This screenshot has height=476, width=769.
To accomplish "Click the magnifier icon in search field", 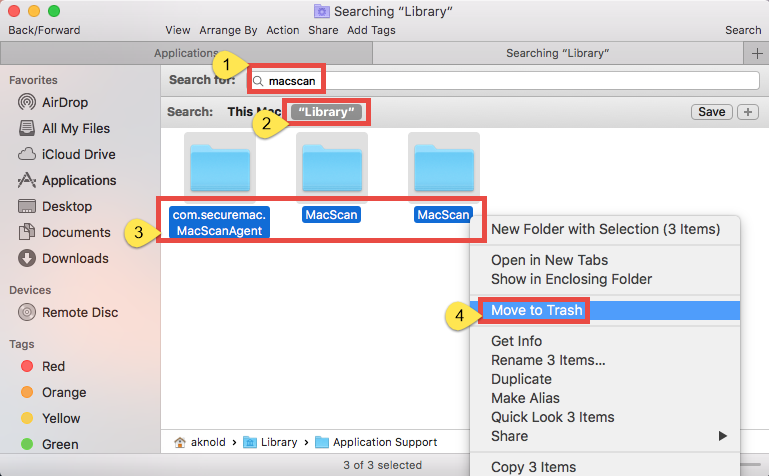I will click(258, 81).
